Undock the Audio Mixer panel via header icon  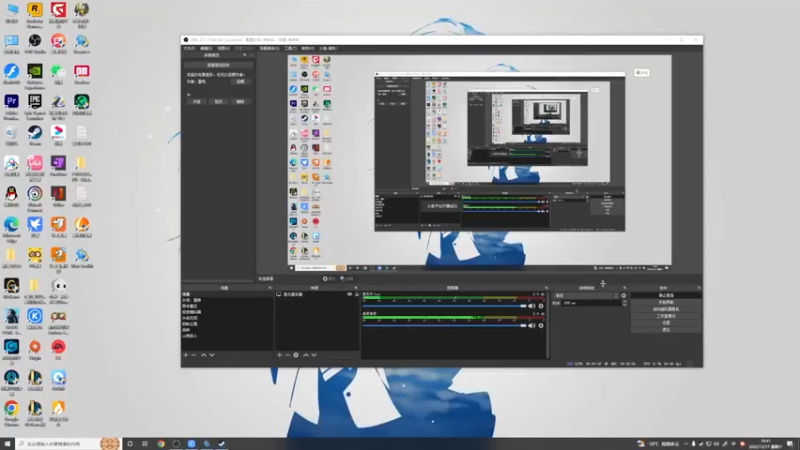[x=546, y=288]
